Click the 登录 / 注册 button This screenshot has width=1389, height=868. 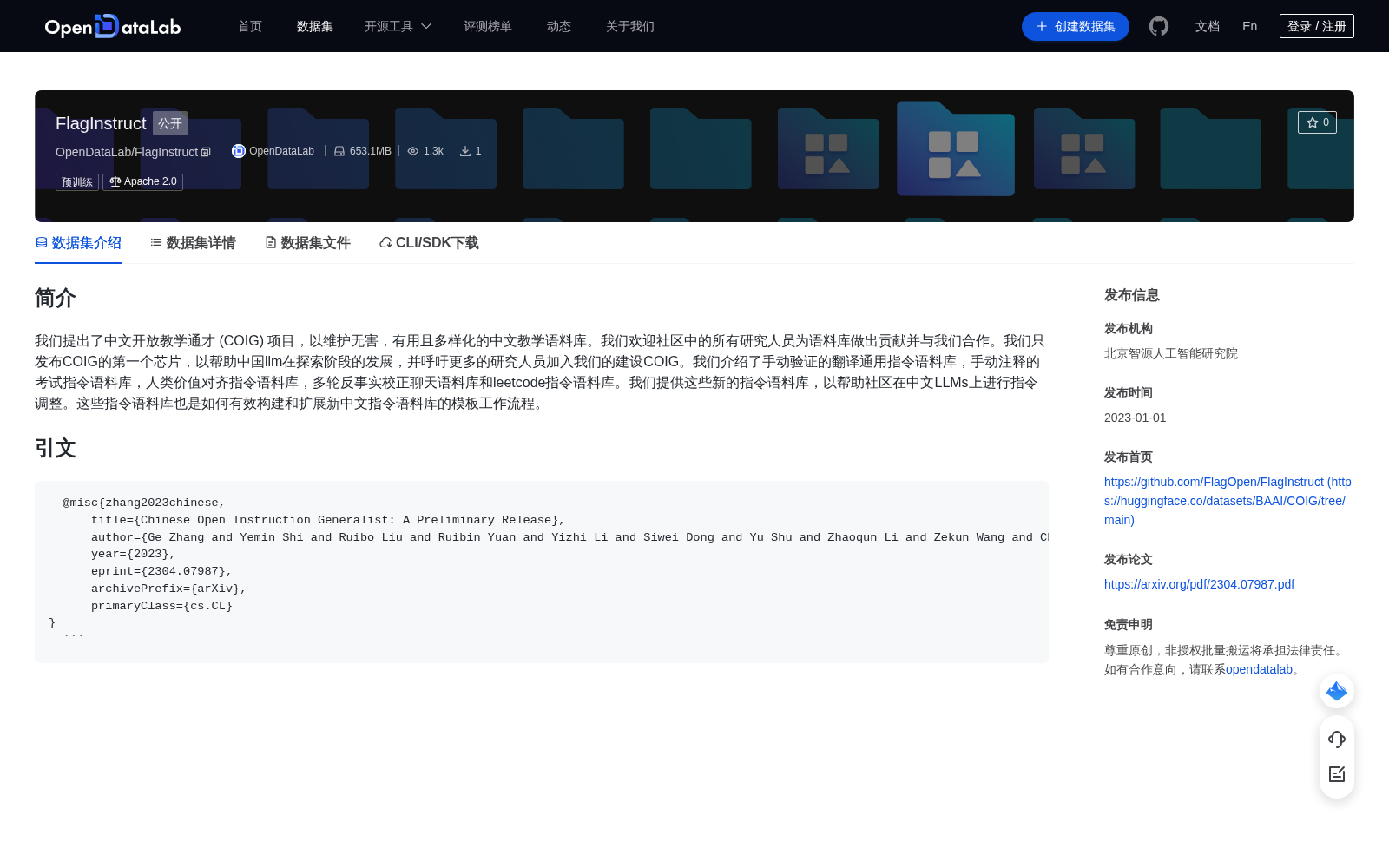tap(1317, 26)
